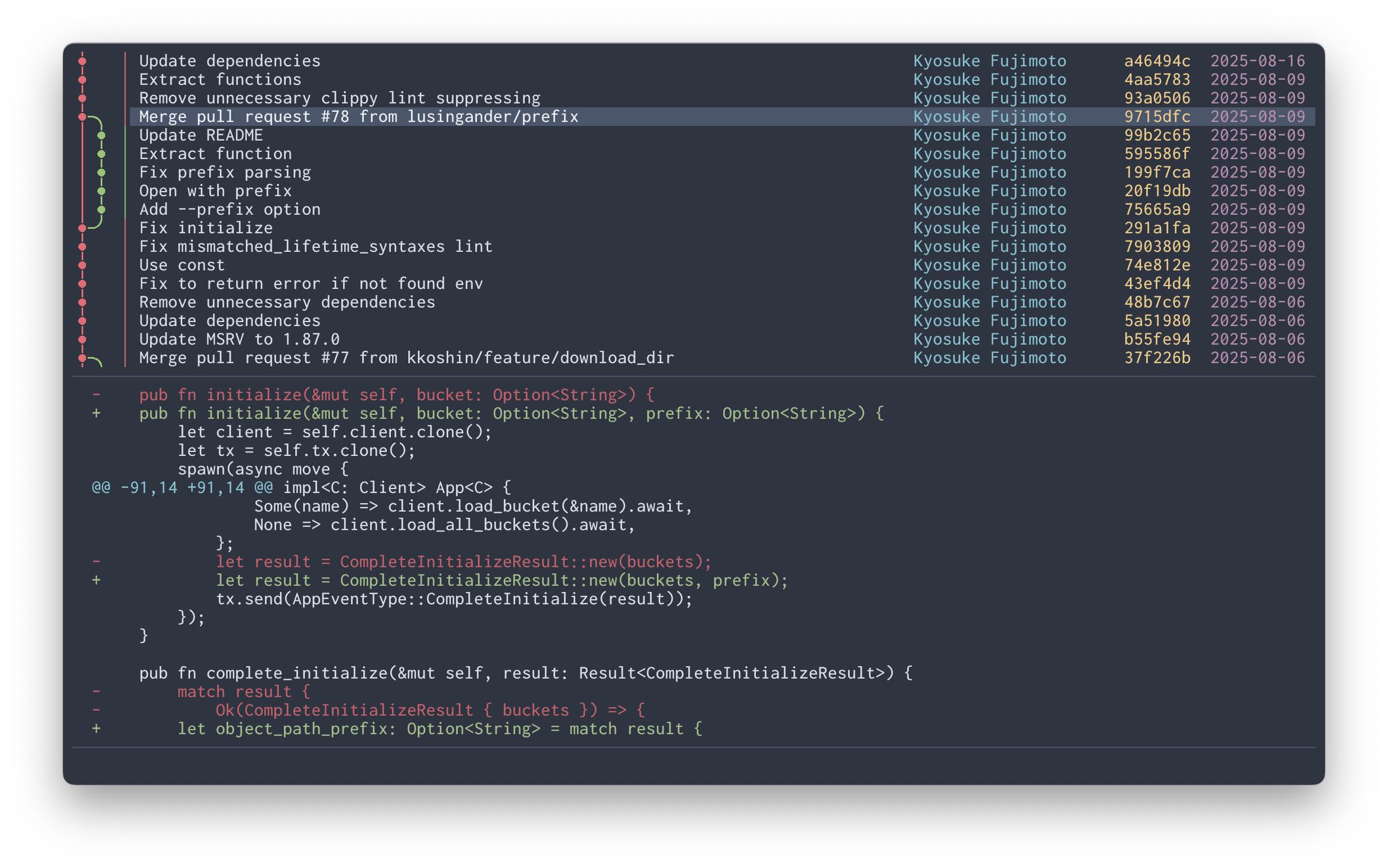Click commit hash 595586f

(1156, 154)
